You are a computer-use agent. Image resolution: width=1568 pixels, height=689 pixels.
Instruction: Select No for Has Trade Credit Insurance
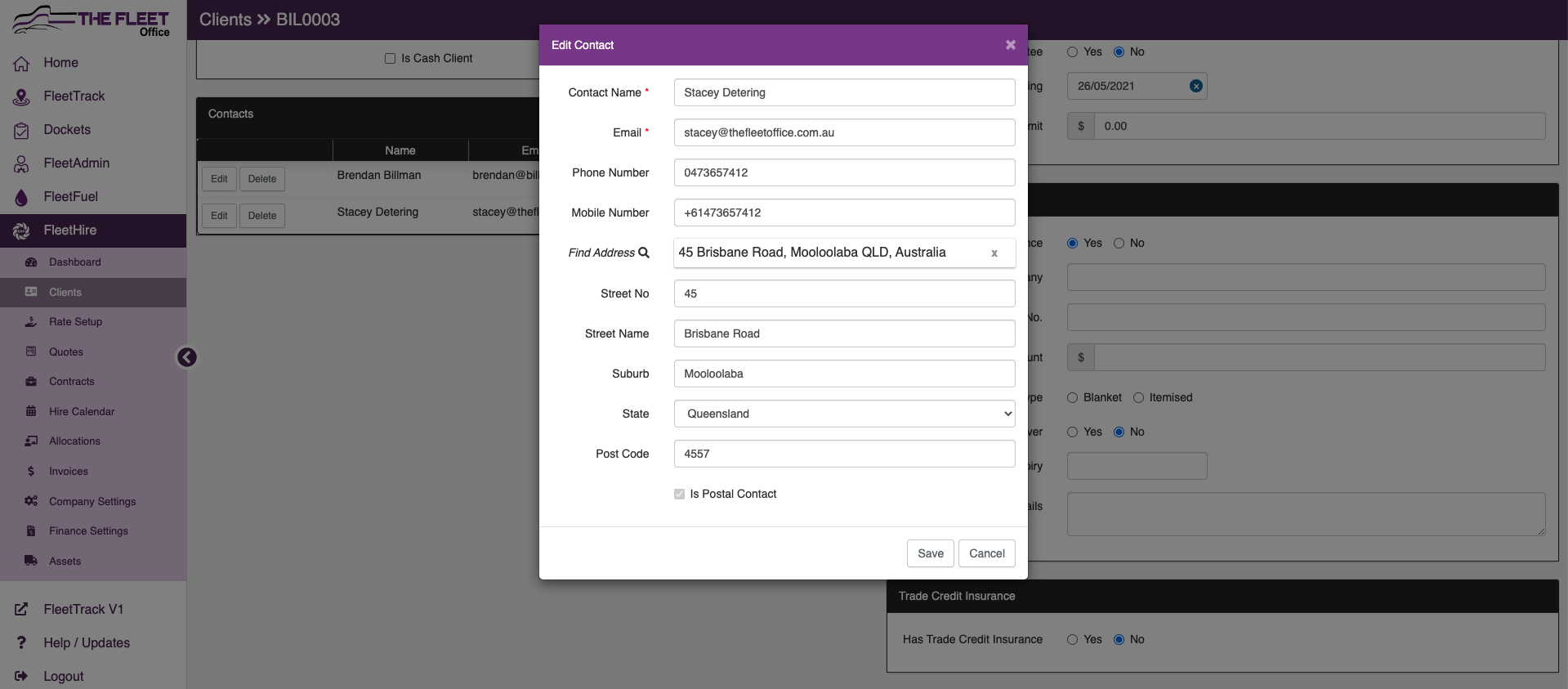[x=1119, y=640]
